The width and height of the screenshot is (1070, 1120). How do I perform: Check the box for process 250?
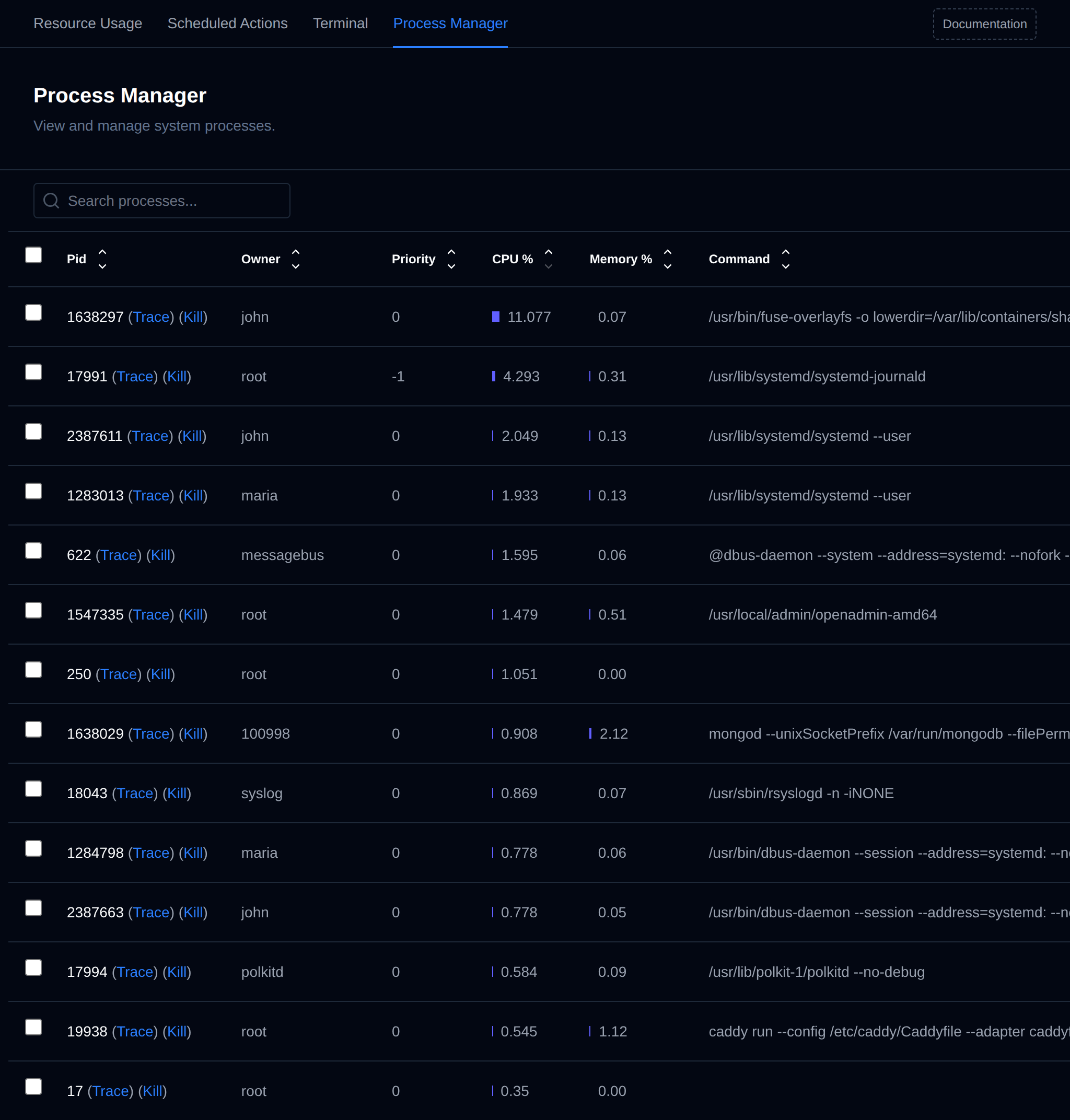coord(33,670)
